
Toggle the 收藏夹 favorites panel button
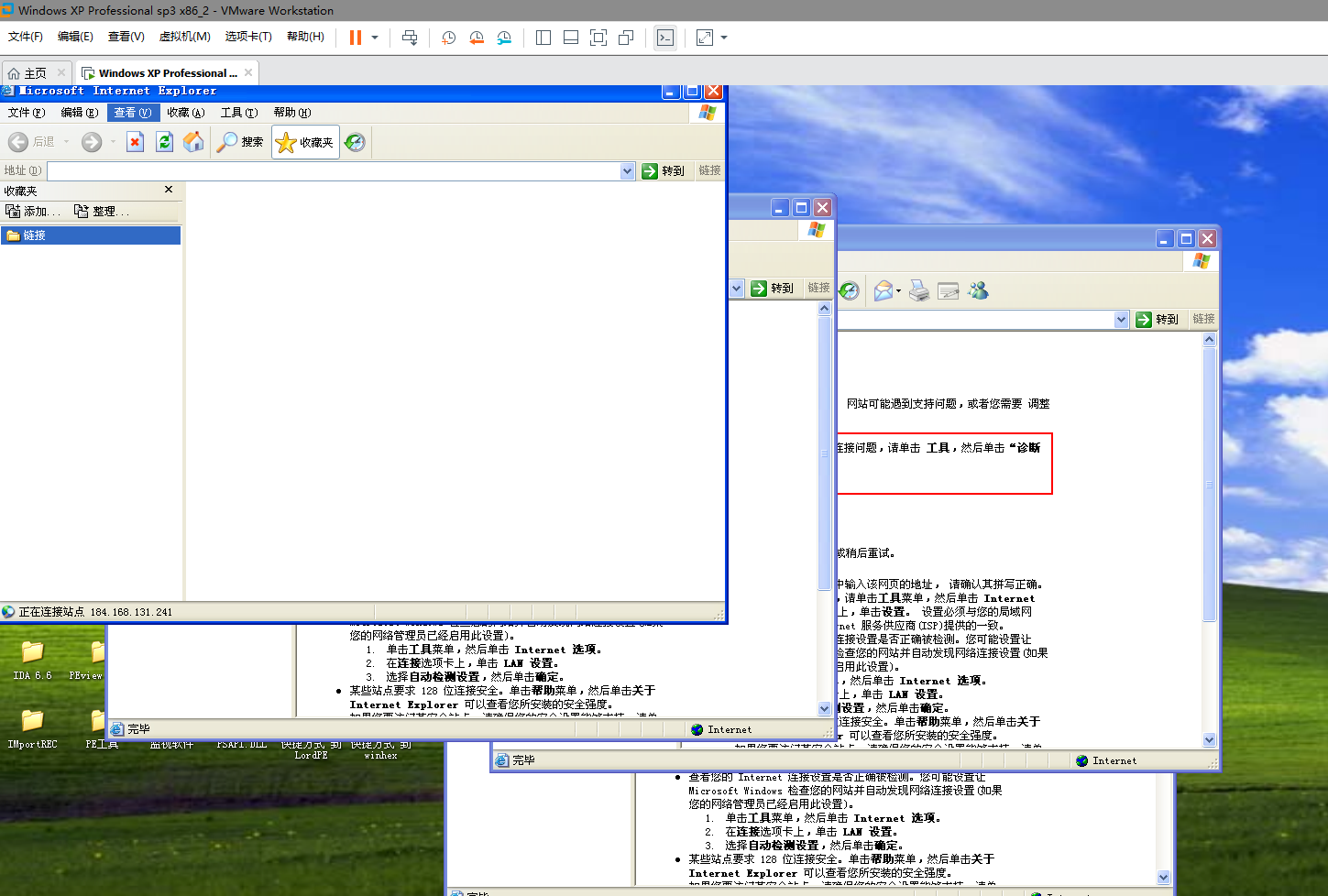(305, 142)
